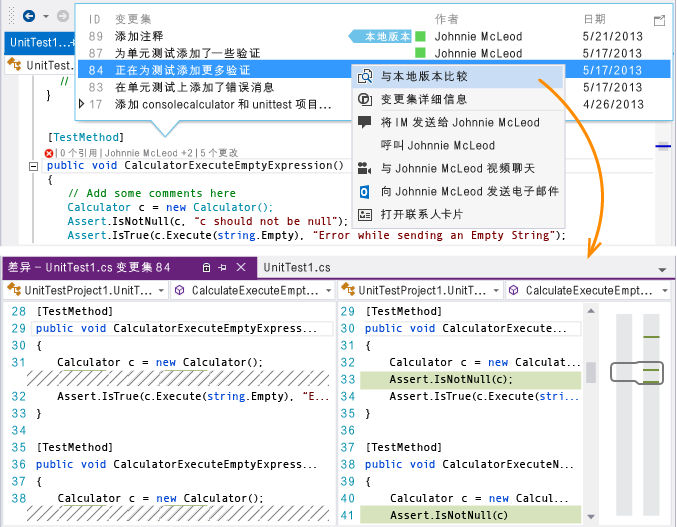Close the diff UnitTest1.cs changeset 84 tab
The width and height of the screenshot is (677, 527).
[240, 268]
